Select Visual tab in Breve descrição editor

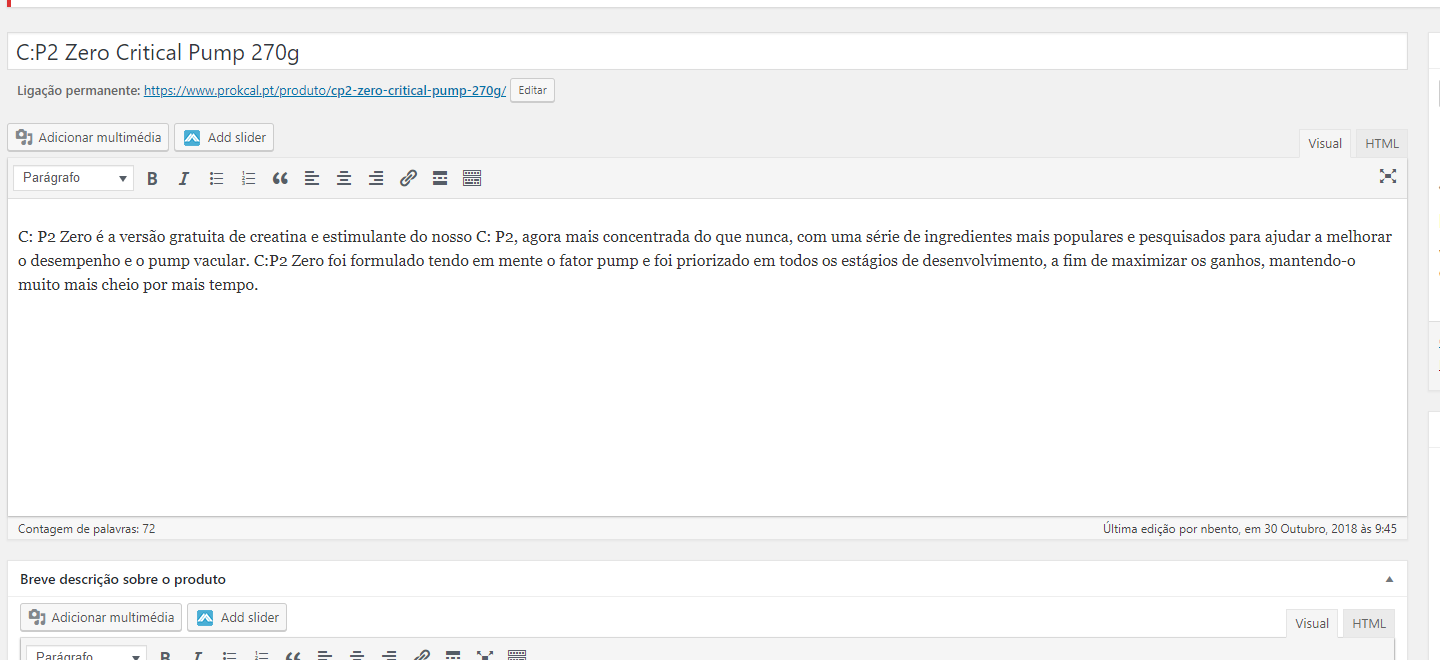[x=1312, y=623]
